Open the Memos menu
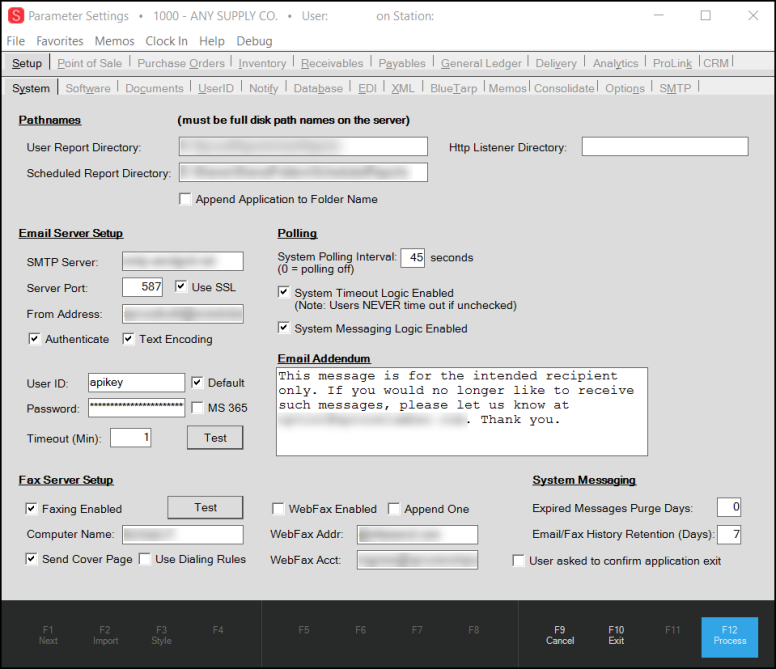Screen dimensions: 776x669 [114, 41]
